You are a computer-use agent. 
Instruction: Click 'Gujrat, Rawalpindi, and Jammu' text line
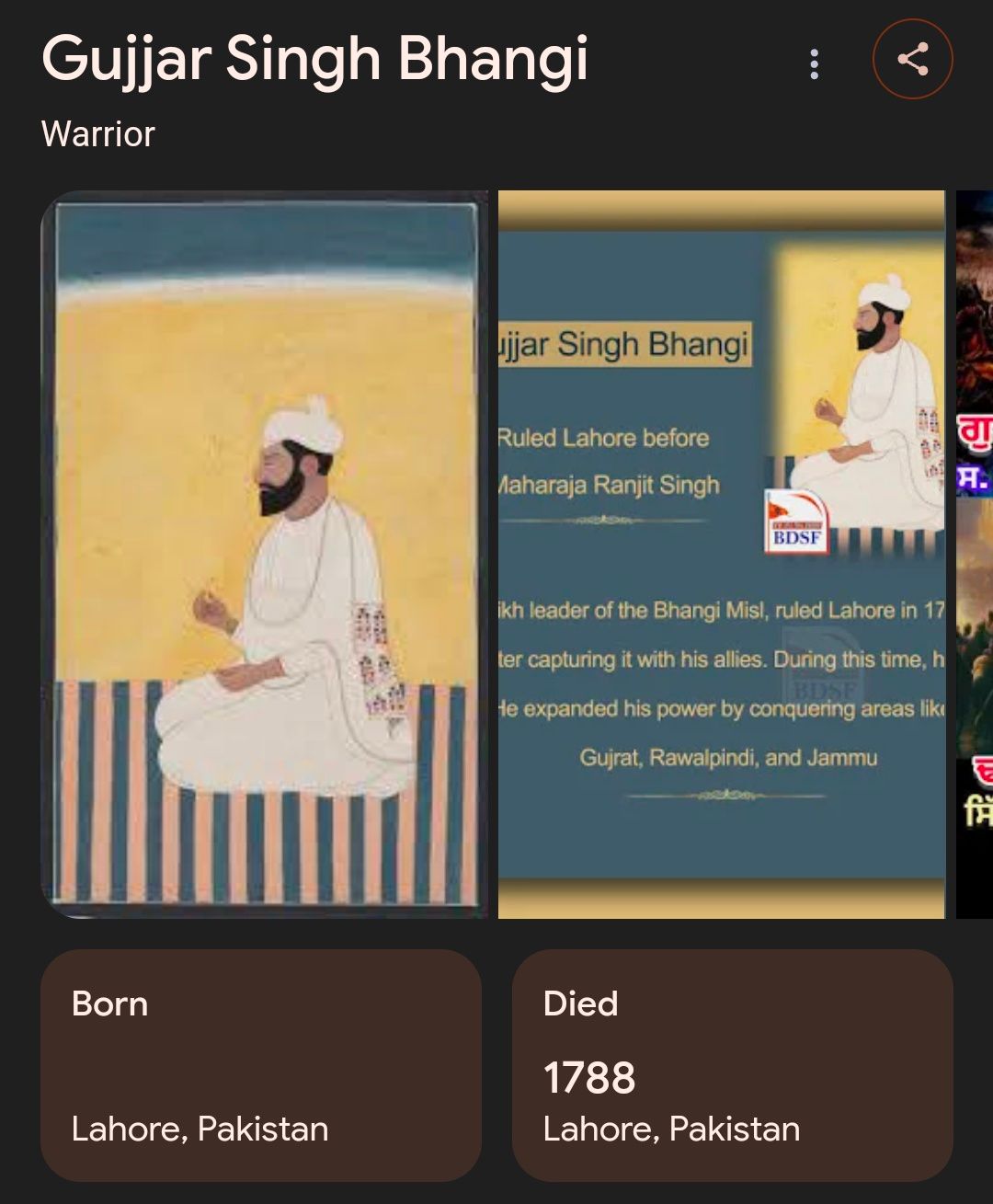pyautogui.click(x=728, y=758)
